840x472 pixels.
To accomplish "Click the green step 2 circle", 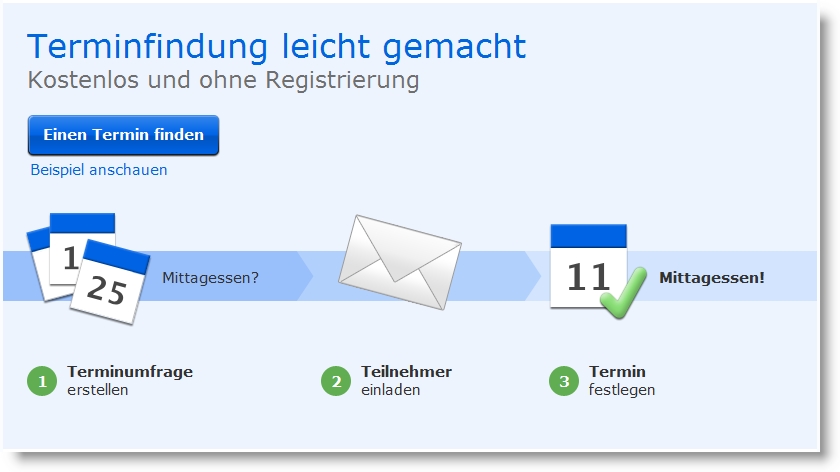I will pos(336,381).
